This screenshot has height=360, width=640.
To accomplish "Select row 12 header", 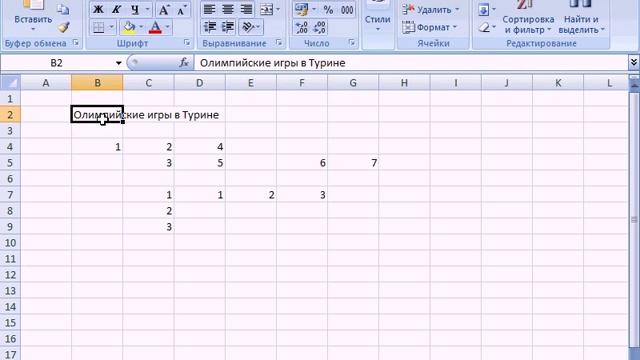I will (x=10, y=275).
